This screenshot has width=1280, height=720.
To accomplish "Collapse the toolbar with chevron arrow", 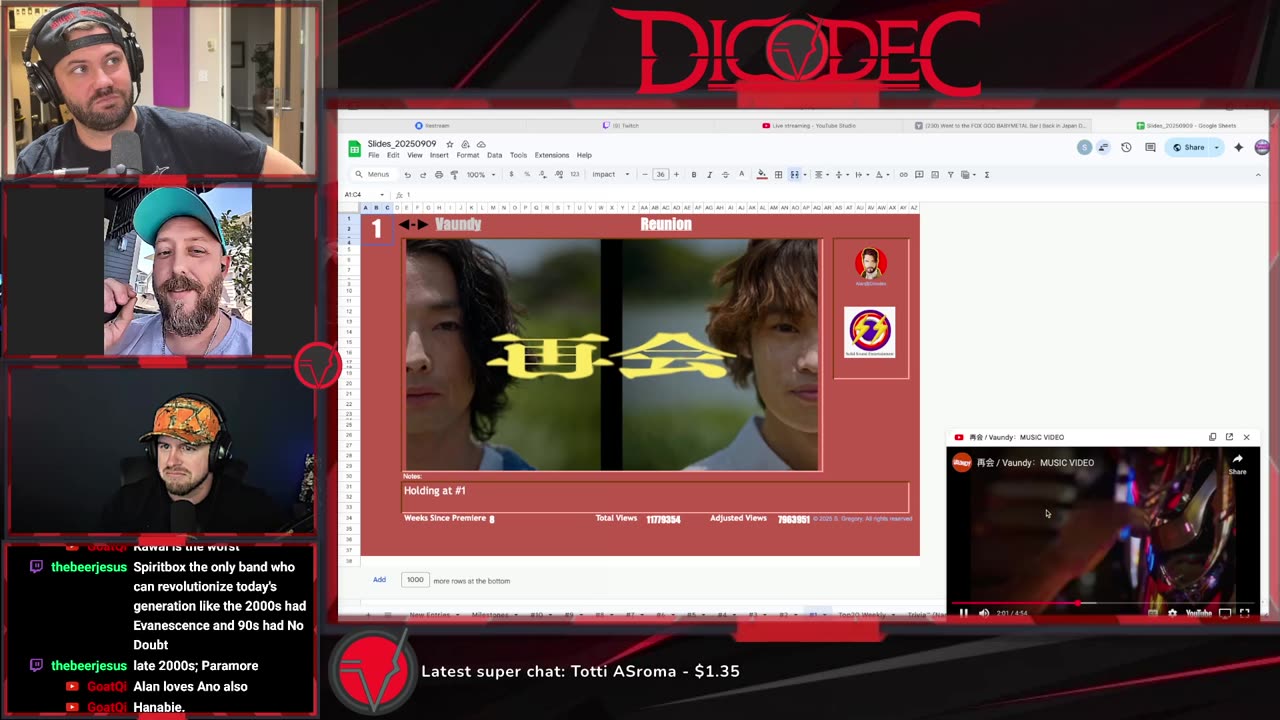I will [x=1258, y=175].
